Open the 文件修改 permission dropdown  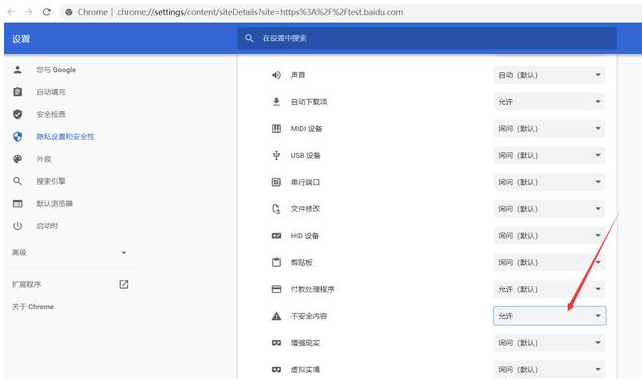point(549,209)
